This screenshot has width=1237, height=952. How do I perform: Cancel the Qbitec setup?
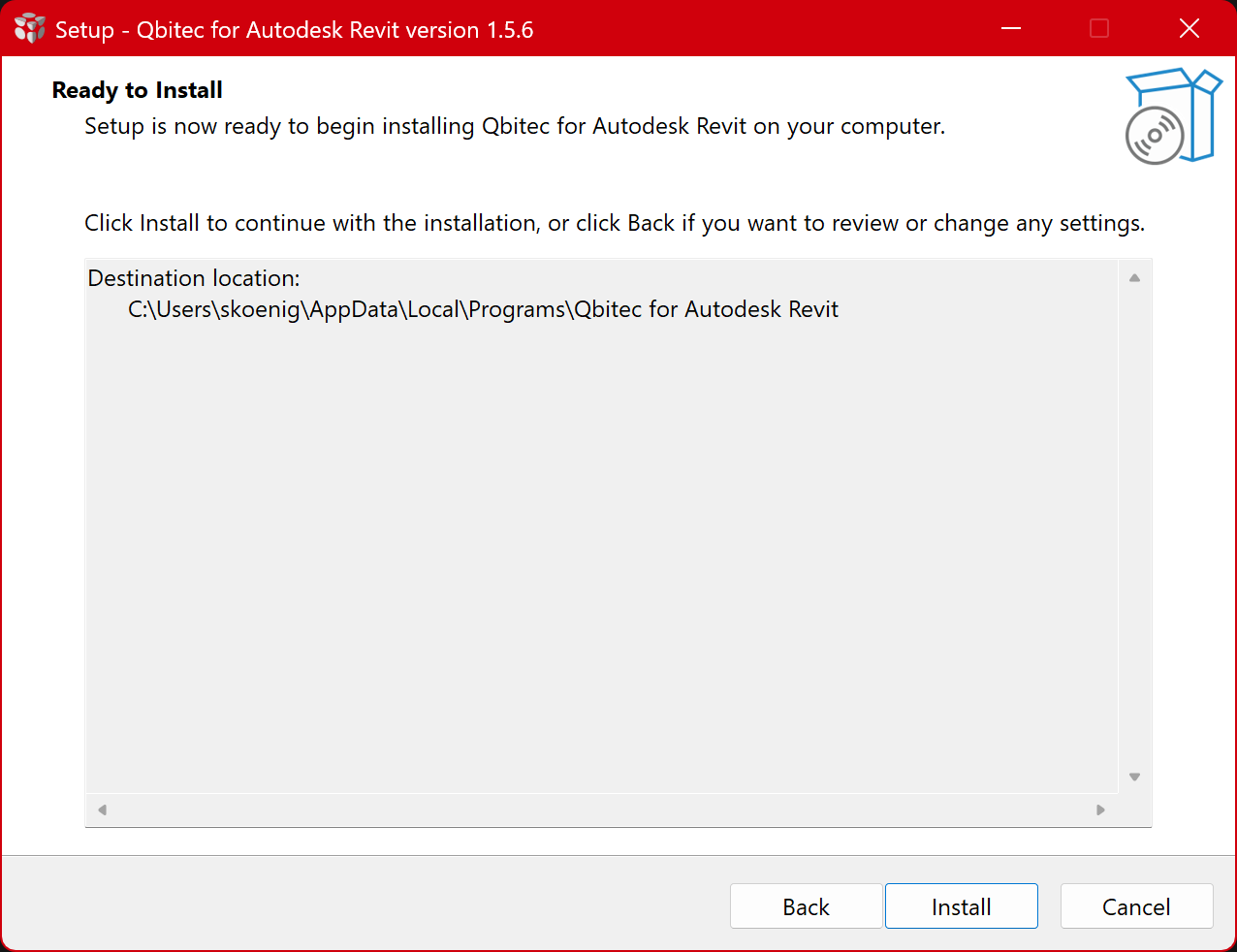[x=1136, y=906]
